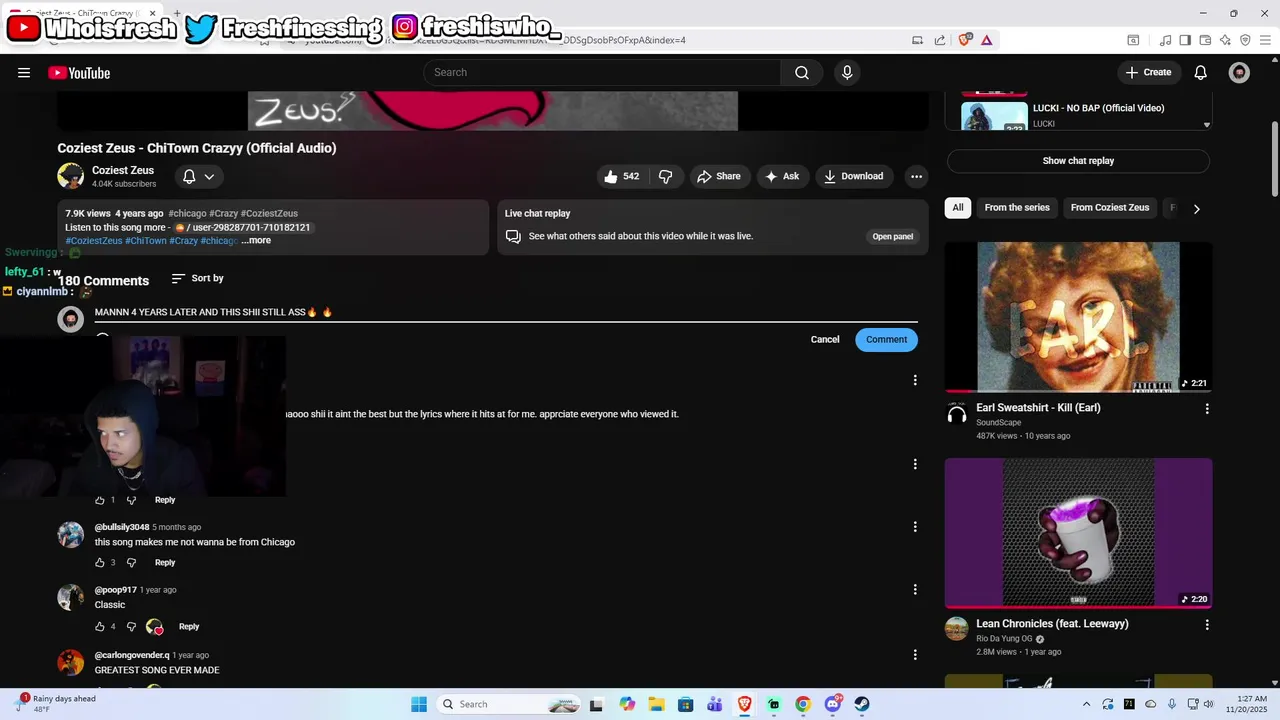Open menu for @carlongovender.q comment
The image size is (1280, 720).
915,655
